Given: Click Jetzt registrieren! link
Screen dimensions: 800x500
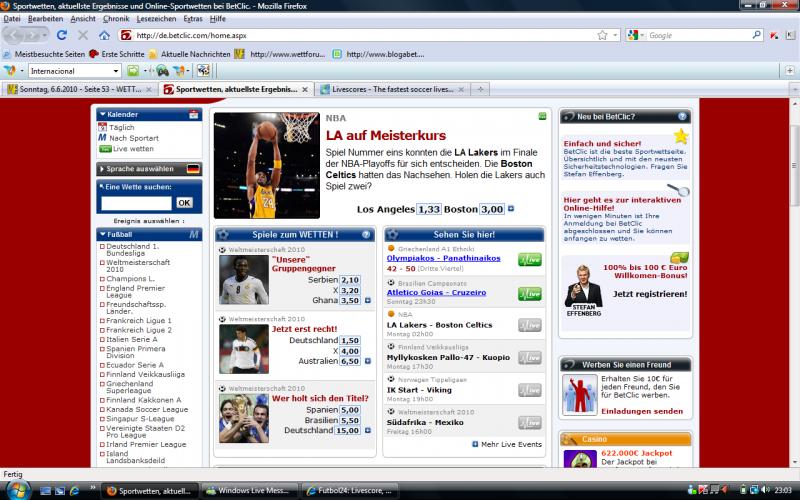Looking at the screenshot, I should [650, 294].
